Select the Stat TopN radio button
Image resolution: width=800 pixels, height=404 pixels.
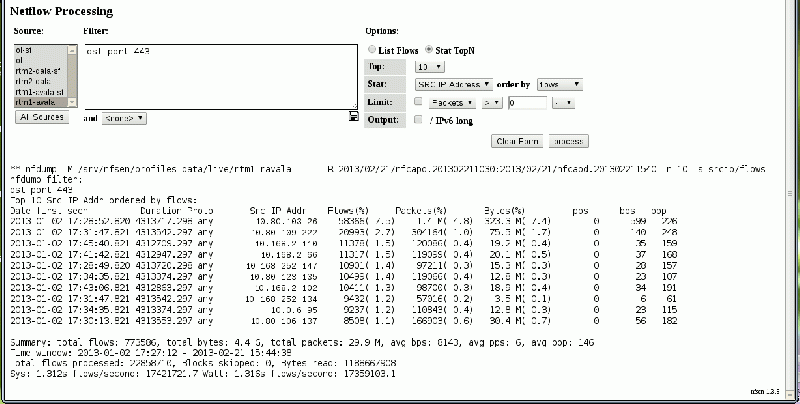coord(429,49)
